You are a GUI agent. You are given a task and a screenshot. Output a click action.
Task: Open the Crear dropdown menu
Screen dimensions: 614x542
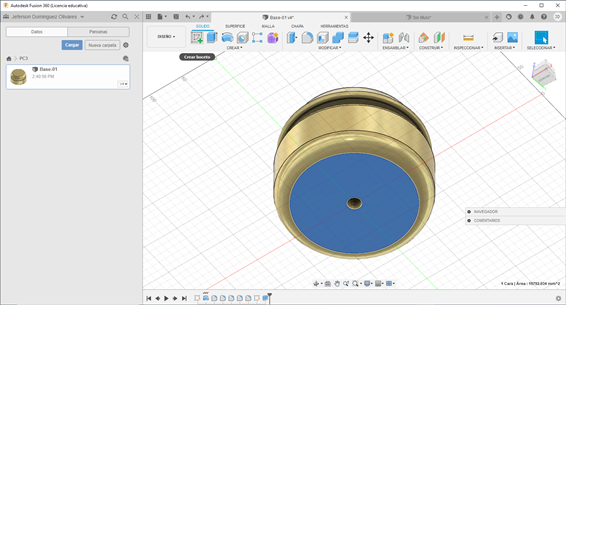click(x=235, y=48)
